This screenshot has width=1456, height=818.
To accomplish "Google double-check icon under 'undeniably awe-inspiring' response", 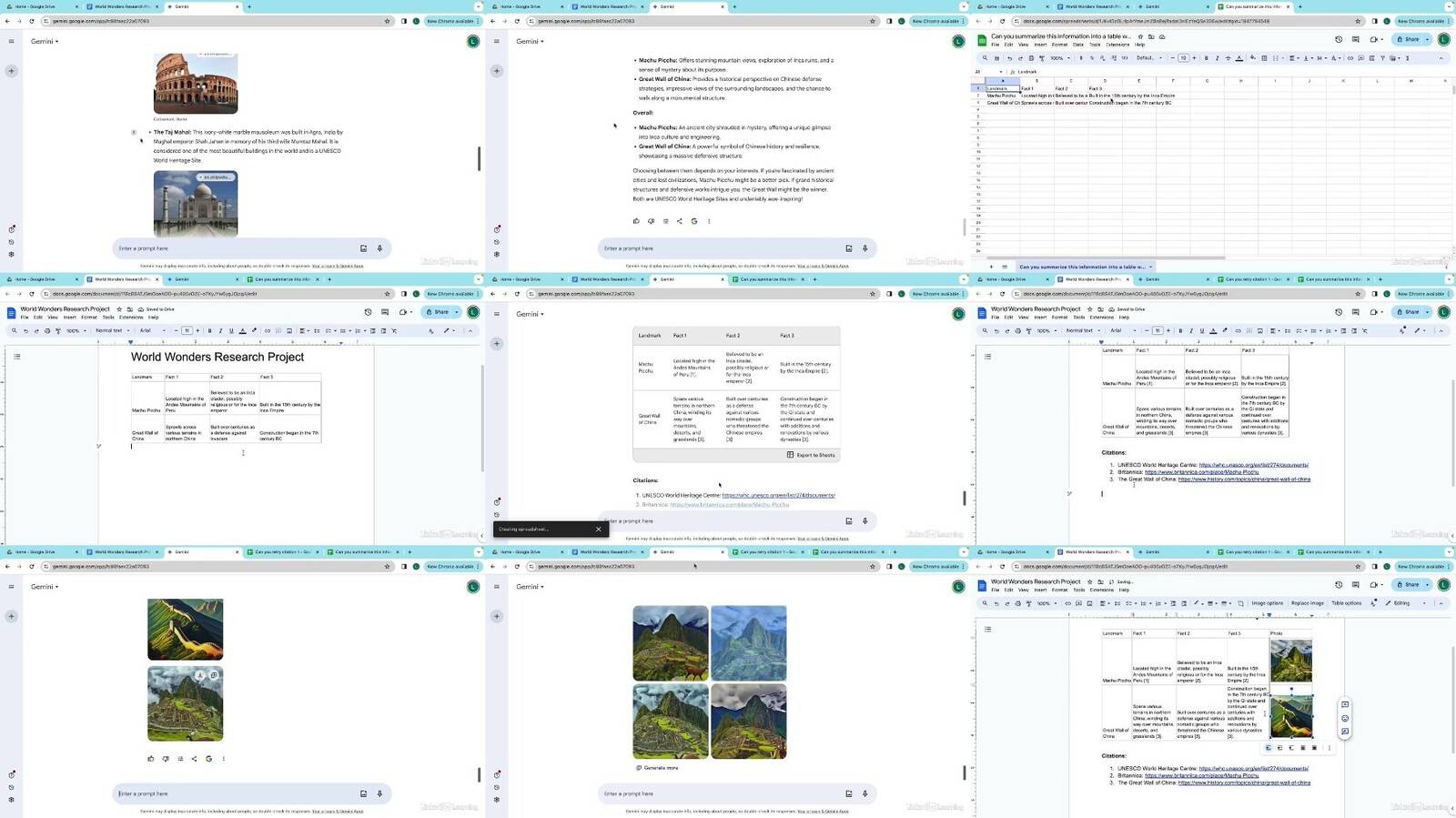I will tap(694, 221).
